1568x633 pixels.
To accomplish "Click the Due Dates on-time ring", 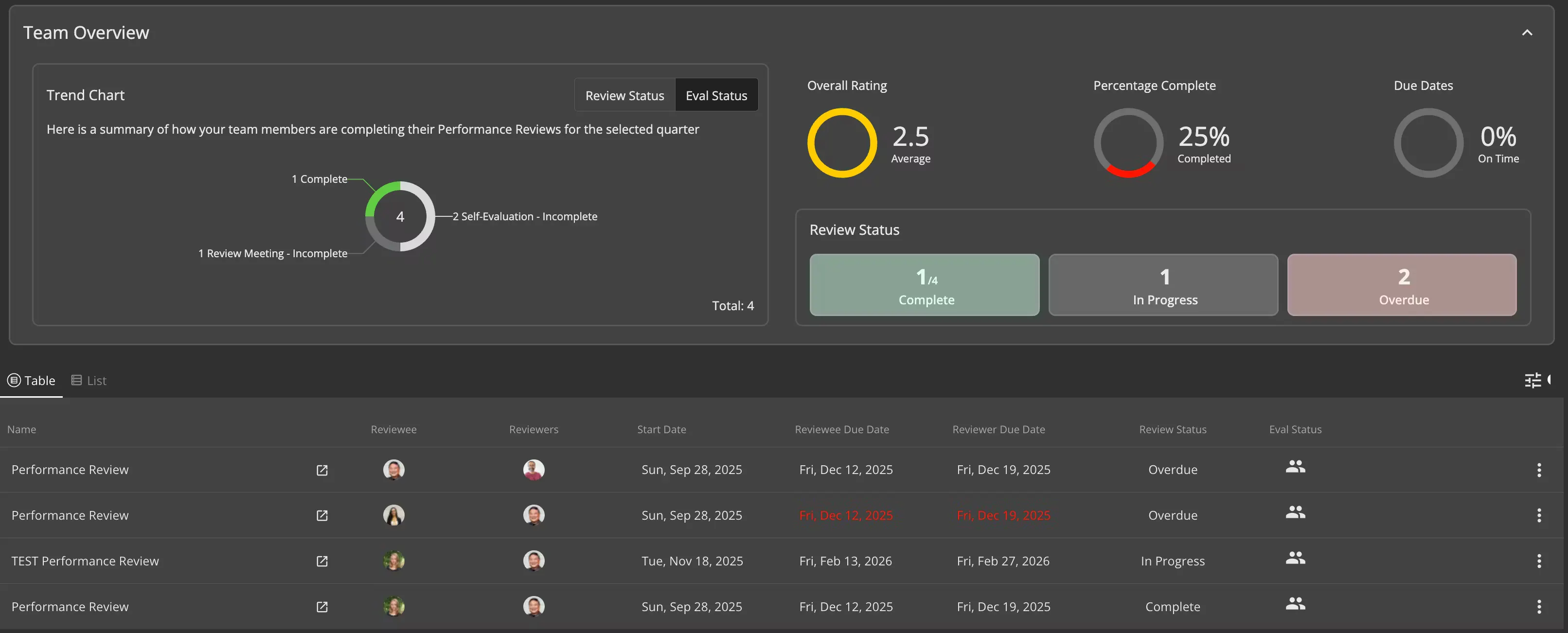I will tap(1428, 143).
